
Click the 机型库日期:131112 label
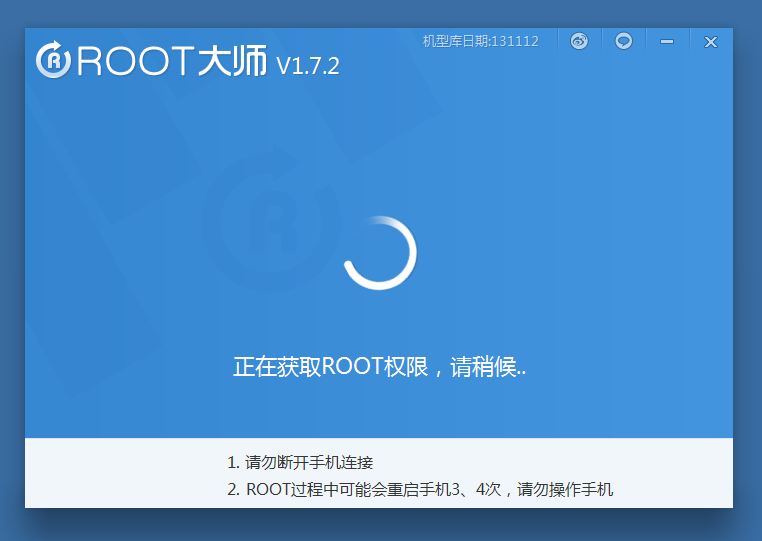click(x=481, y=41)
